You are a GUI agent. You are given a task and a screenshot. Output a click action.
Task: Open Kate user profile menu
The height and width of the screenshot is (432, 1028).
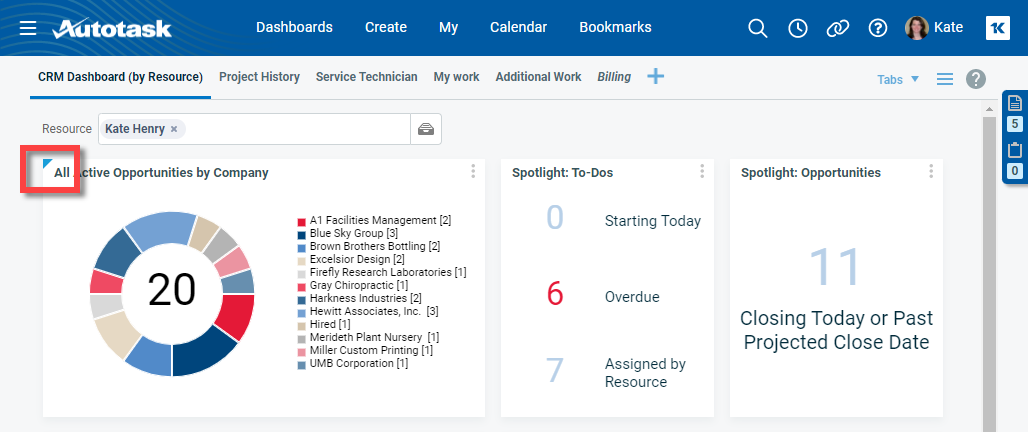pos(935,28)
